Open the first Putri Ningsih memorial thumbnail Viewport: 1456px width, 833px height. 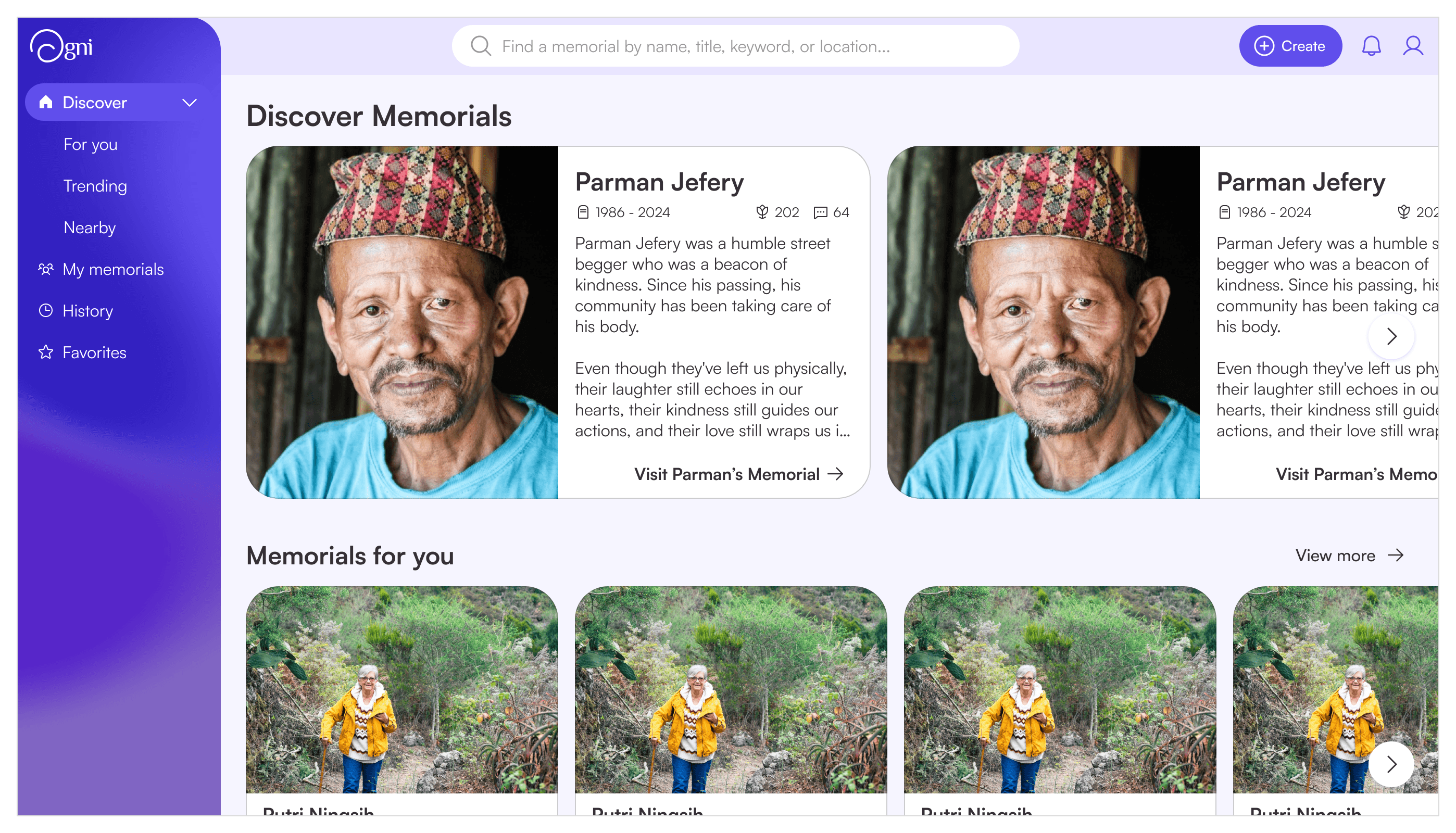pos(401,689)
